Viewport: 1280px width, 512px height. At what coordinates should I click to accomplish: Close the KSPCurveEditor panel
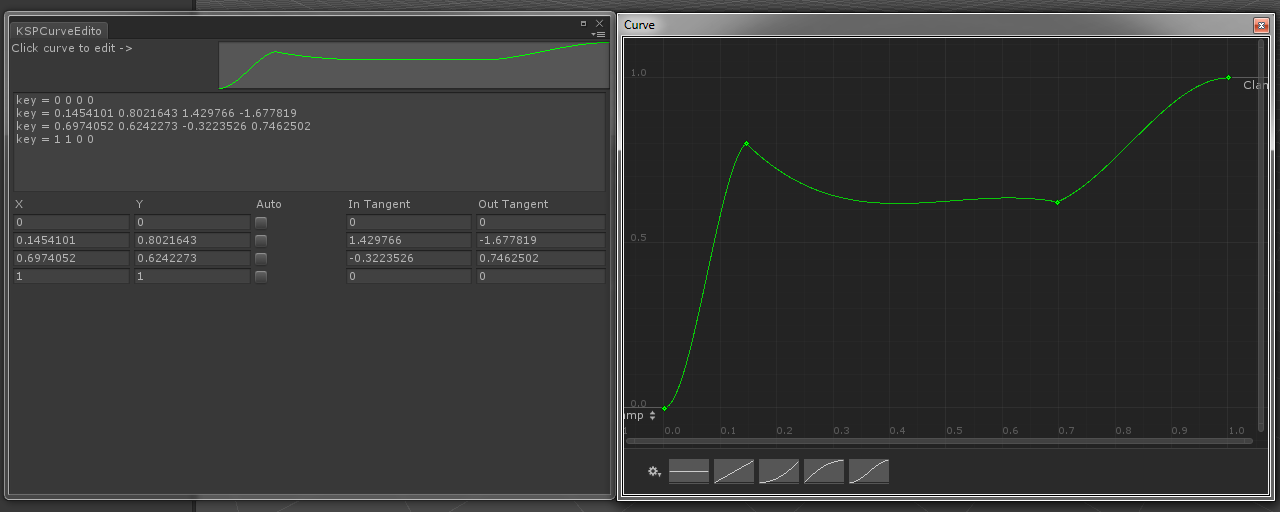599,23
